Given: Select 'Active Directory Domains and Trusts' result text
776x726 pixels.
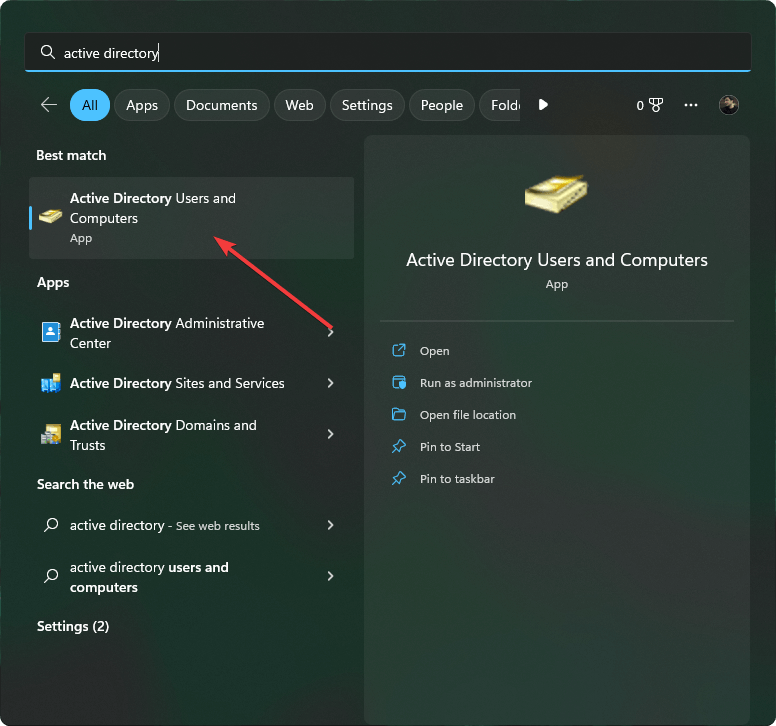Looking at the screenshot, I should click(x=163, y=435).
